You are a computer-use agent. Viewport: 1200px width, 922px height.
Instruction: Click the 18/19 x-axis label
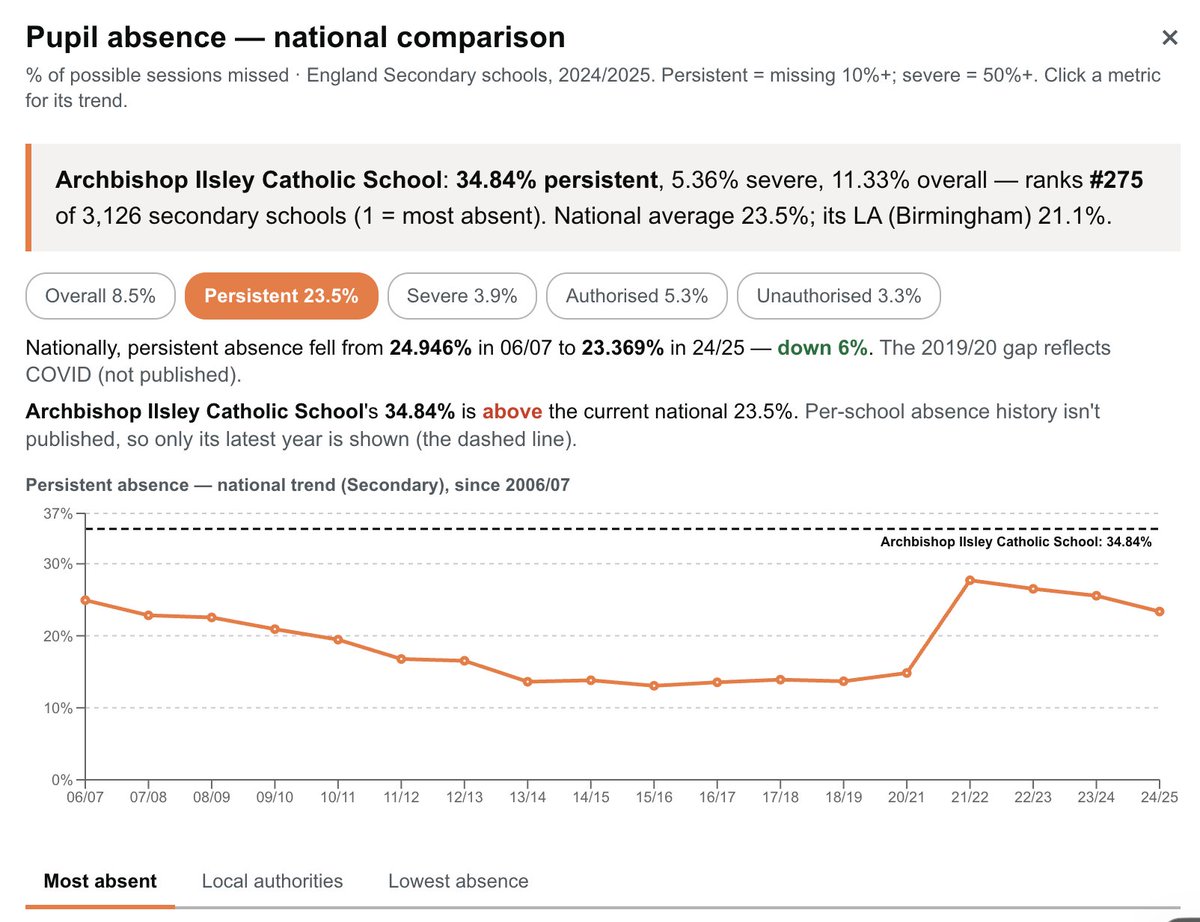coord(843,797)
